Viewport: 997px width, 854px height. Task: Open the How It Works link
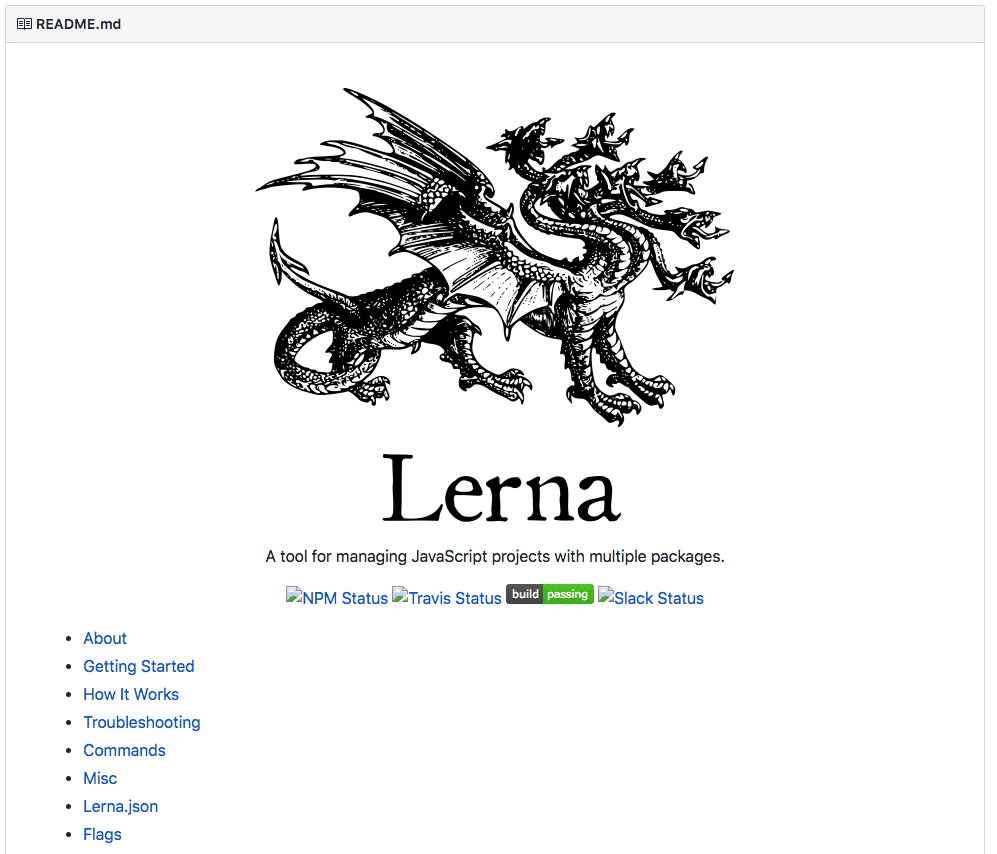click(x=131, y=694)
